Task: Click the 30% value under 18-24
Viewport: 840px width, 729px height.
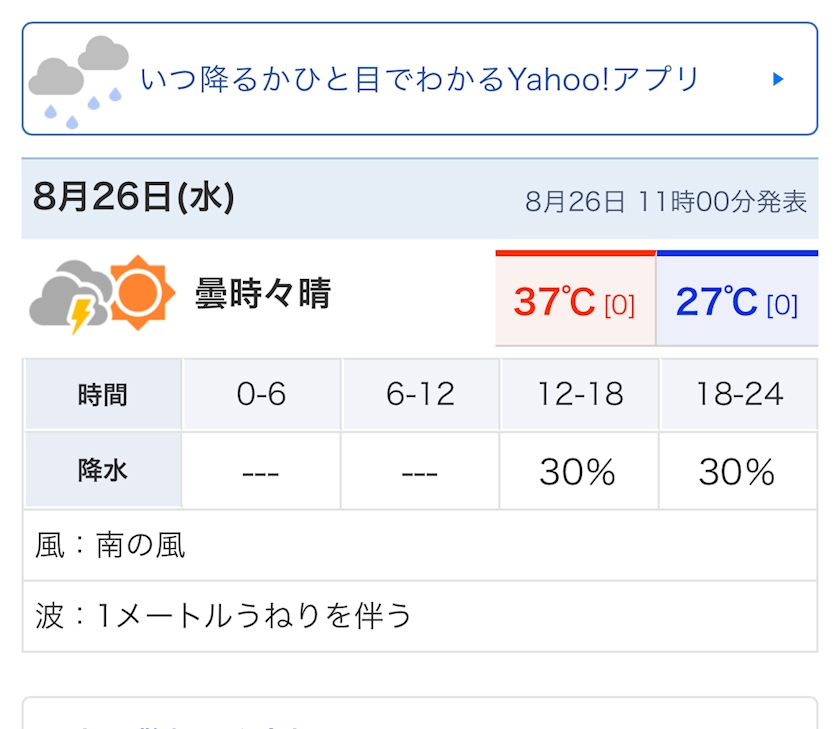Action: [x=737, y=472]
